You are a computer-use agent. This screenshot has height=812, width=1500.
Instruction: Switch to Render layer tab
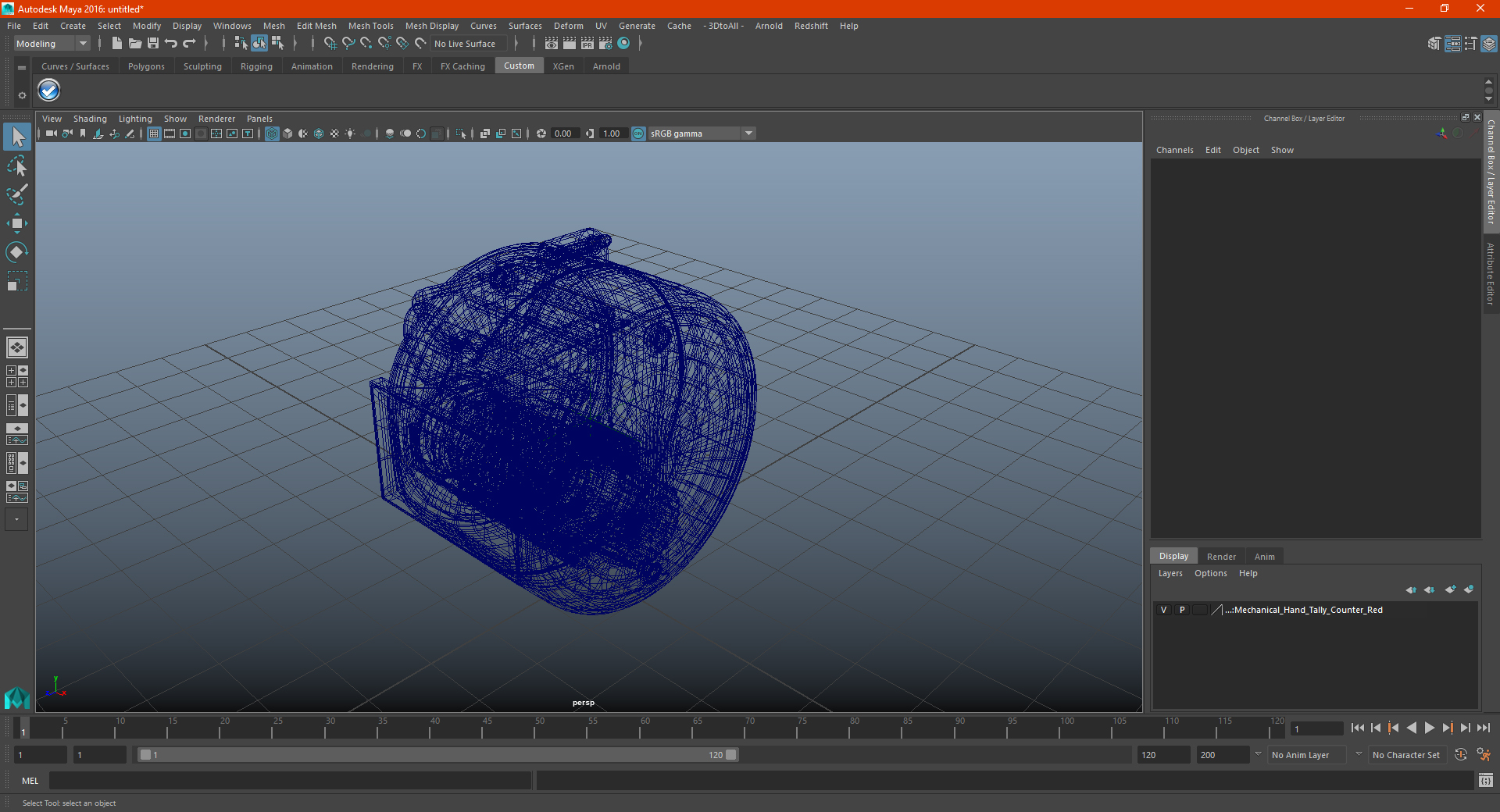pos(1221,557)
